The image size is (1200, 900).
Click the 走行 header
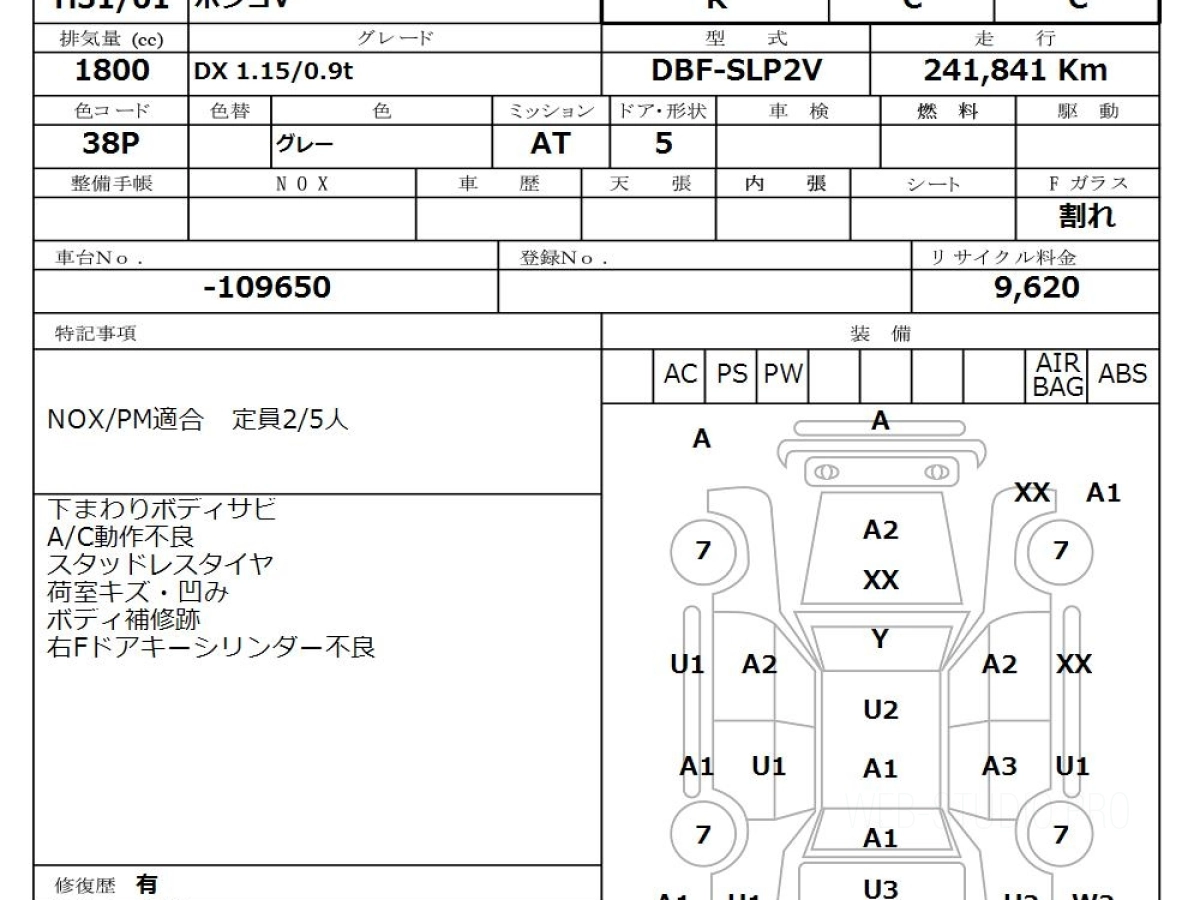1013,38
